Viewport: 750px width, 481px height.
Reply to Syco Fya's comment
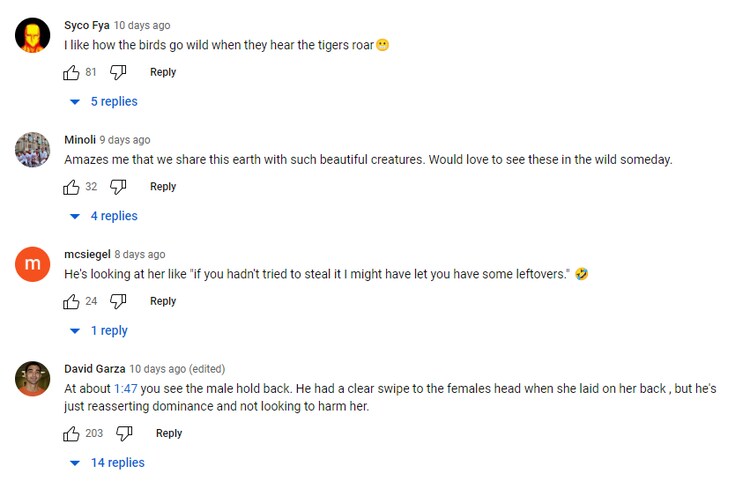[x=163, y=72]
